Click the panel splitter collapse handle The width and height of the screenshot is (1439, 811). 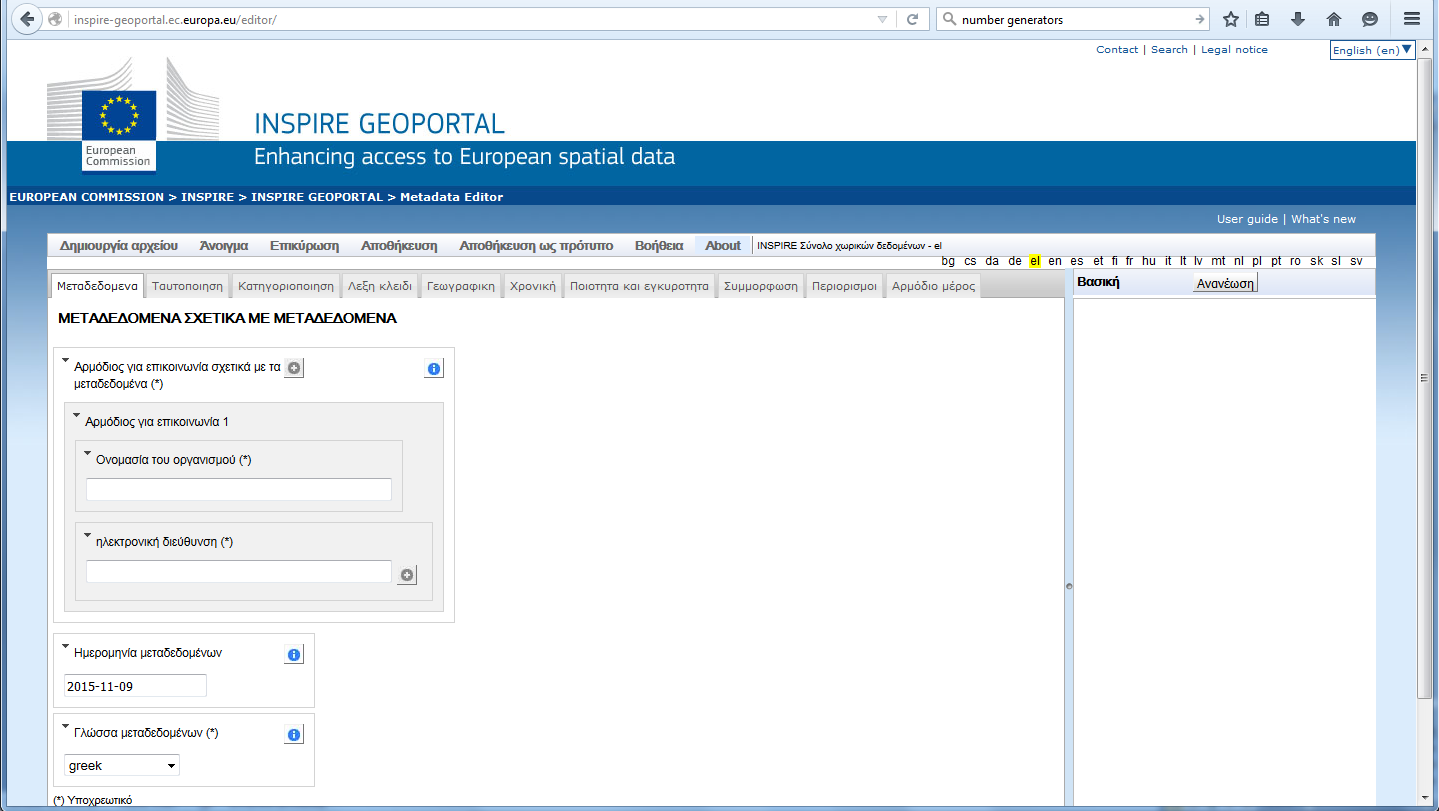click(x=1068, y=586)
